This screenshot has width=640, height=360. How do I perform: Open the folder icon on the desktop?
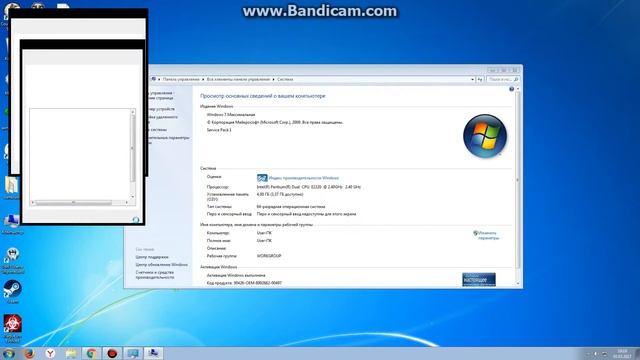(11, 188)
